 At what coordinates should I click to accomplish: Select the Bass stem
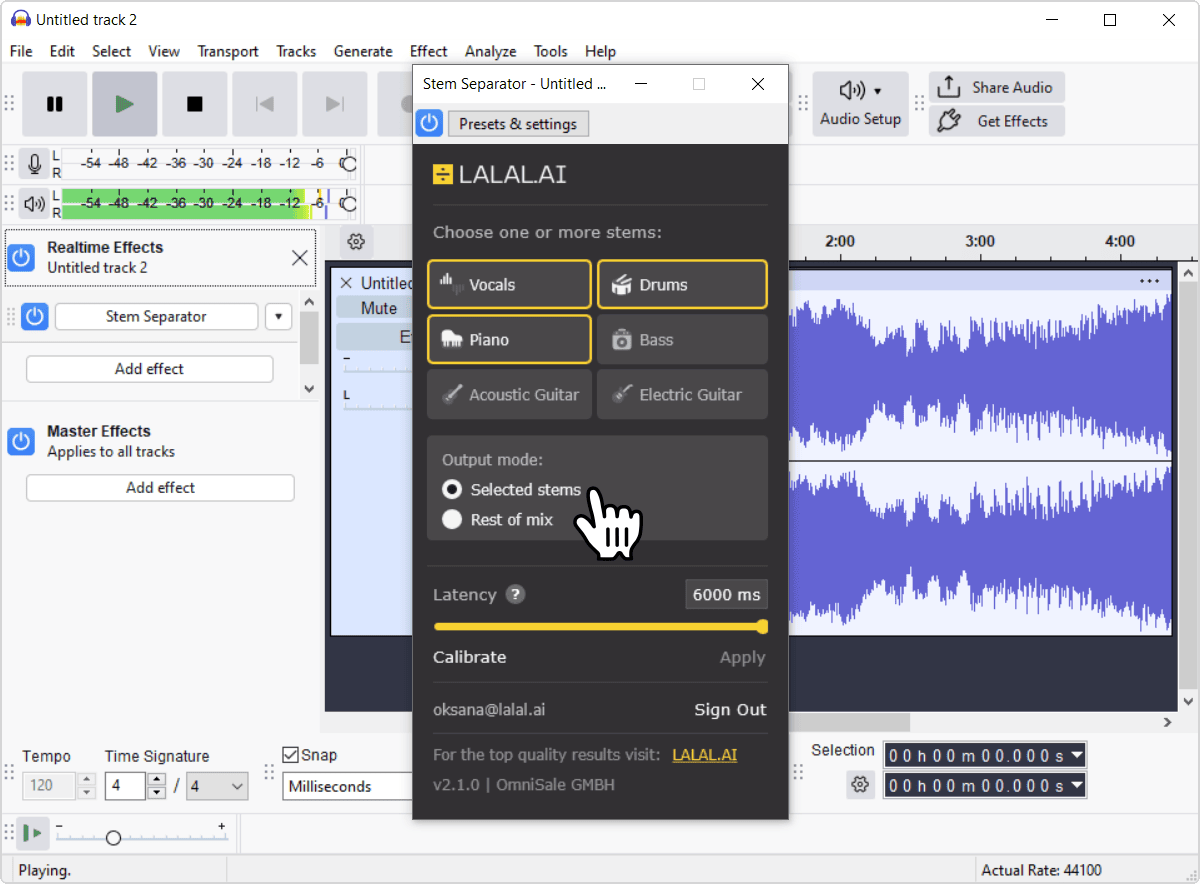[x=682, y=340]
